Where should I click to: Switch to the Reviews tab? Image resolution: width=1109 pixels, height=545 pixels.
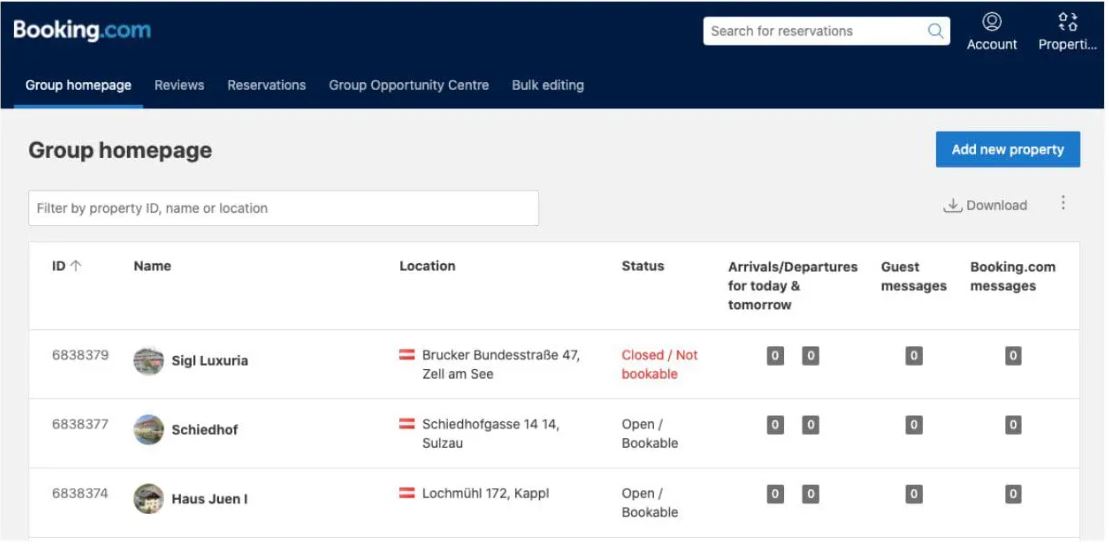pyautogui.click(x=179, y=85)
